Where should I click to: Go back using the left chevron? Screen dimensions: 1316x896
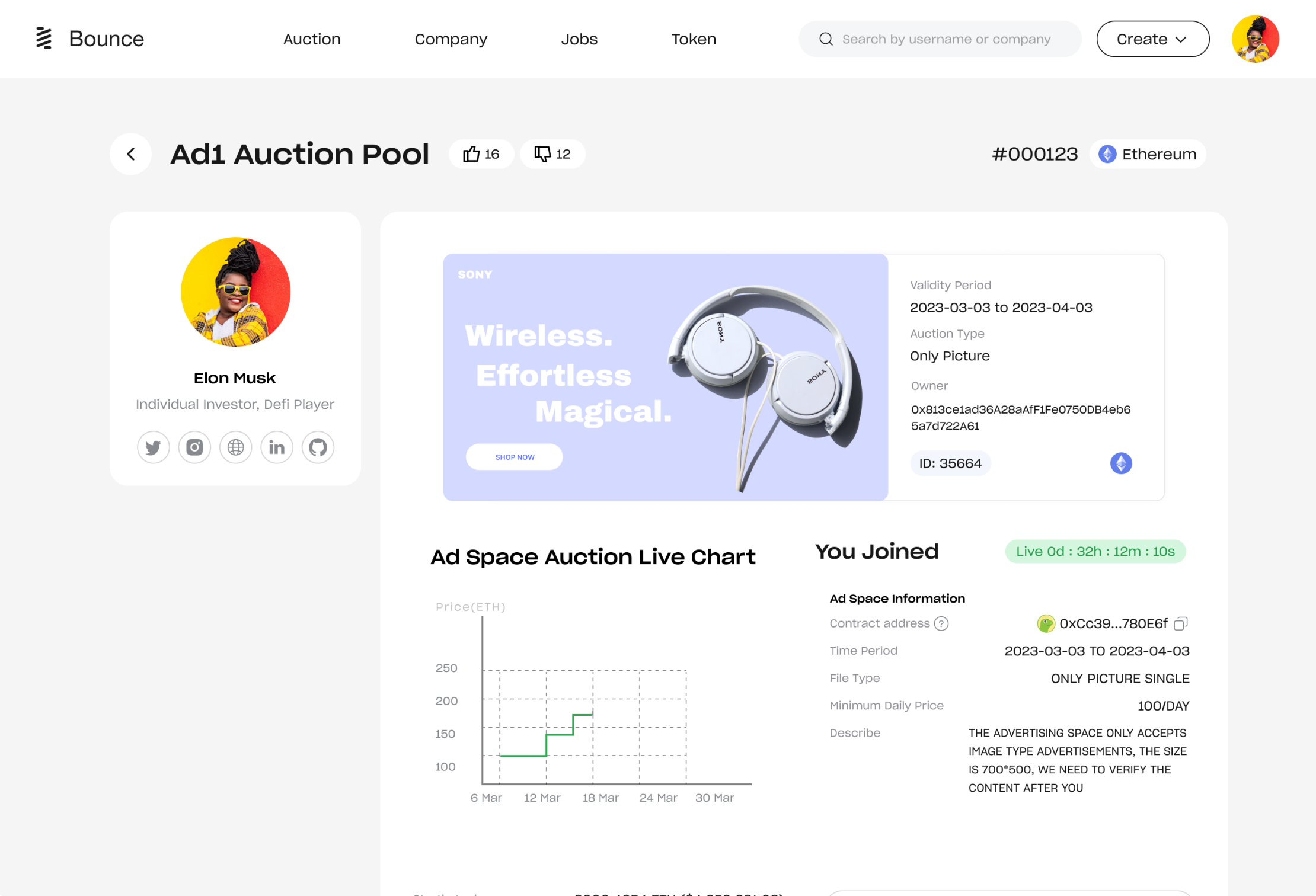tap(131, 154)
